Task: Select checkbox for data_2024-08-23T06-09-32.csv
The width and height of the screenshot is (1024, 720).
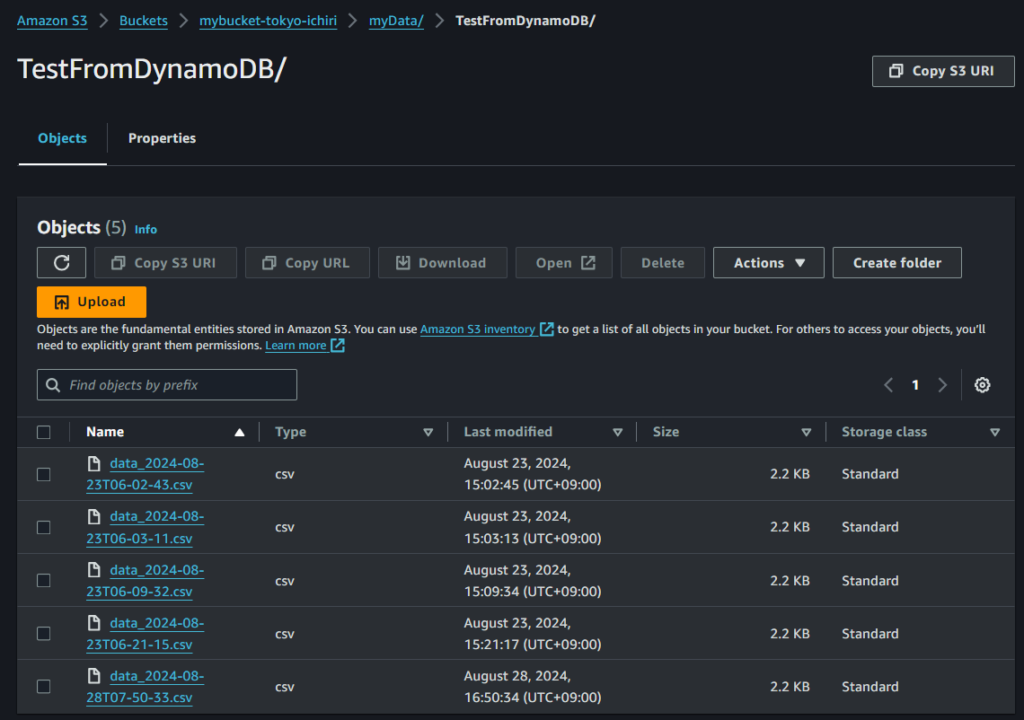Action: coord(44,580)
